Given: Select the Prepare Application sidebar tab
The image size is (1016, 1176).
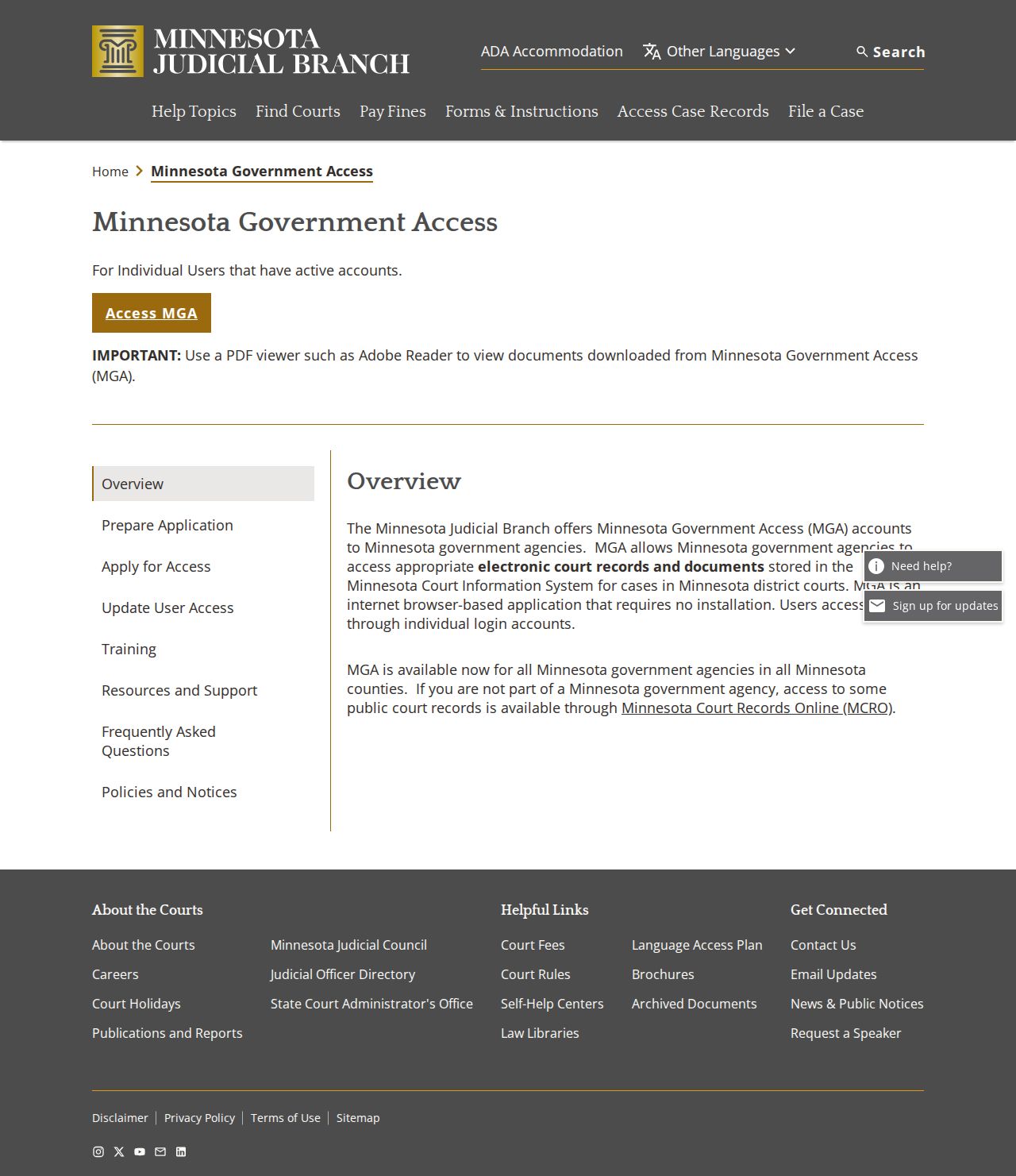Looking at the screenshot, I should (x=203, y=525).
